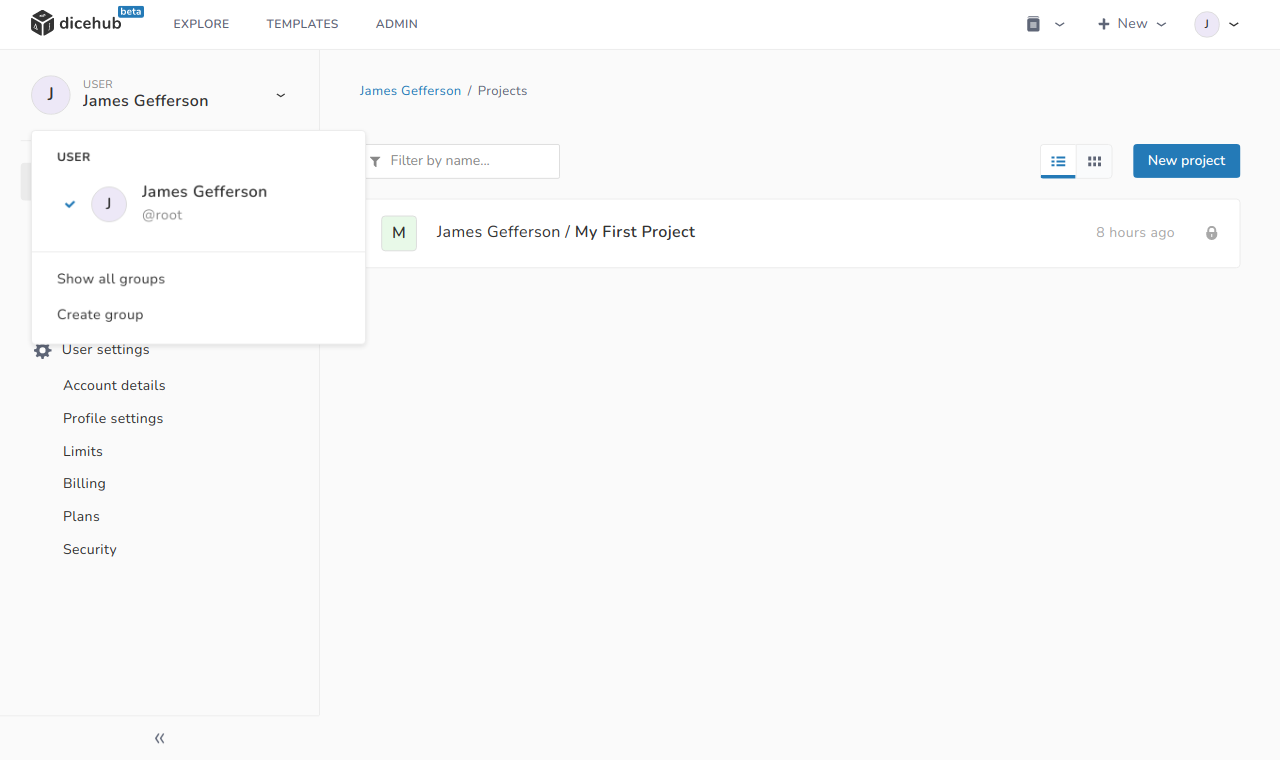Collapse the sidebar with double chevron
The width and height of the screenshot is (1280, 760).
160,738
